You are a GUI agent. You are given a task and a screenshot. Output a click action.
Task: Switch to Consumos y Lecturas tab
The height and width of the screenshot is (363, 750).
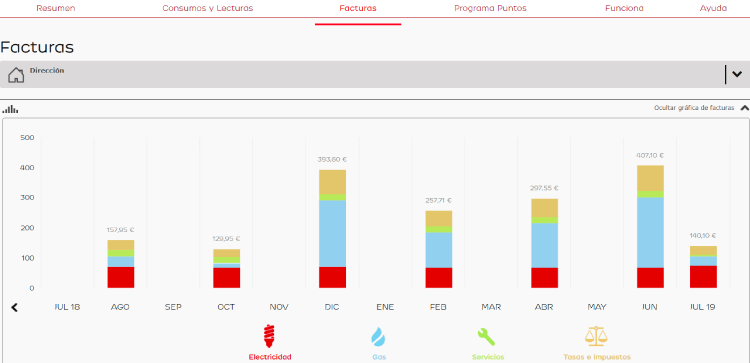tap(208, 8)
